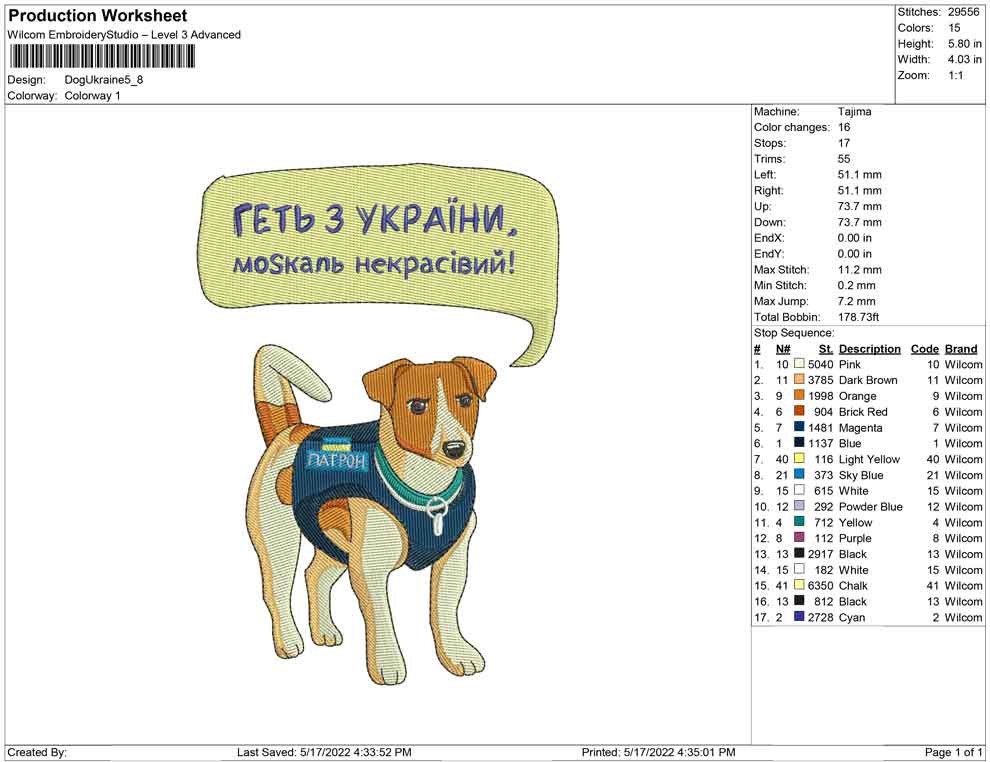Screen dimensions: 990x762
Task: Click the stitch count '5040' in row 1
Action: (x=820, y=364)
